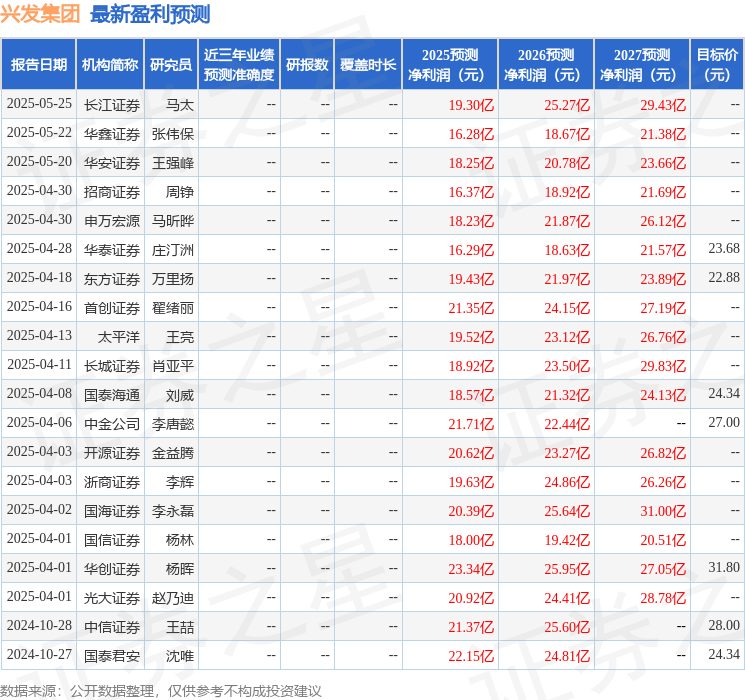The image size is (745, 700).
Task: Click 29.83亿 forecast value
Action: click(x=663, y=366)
